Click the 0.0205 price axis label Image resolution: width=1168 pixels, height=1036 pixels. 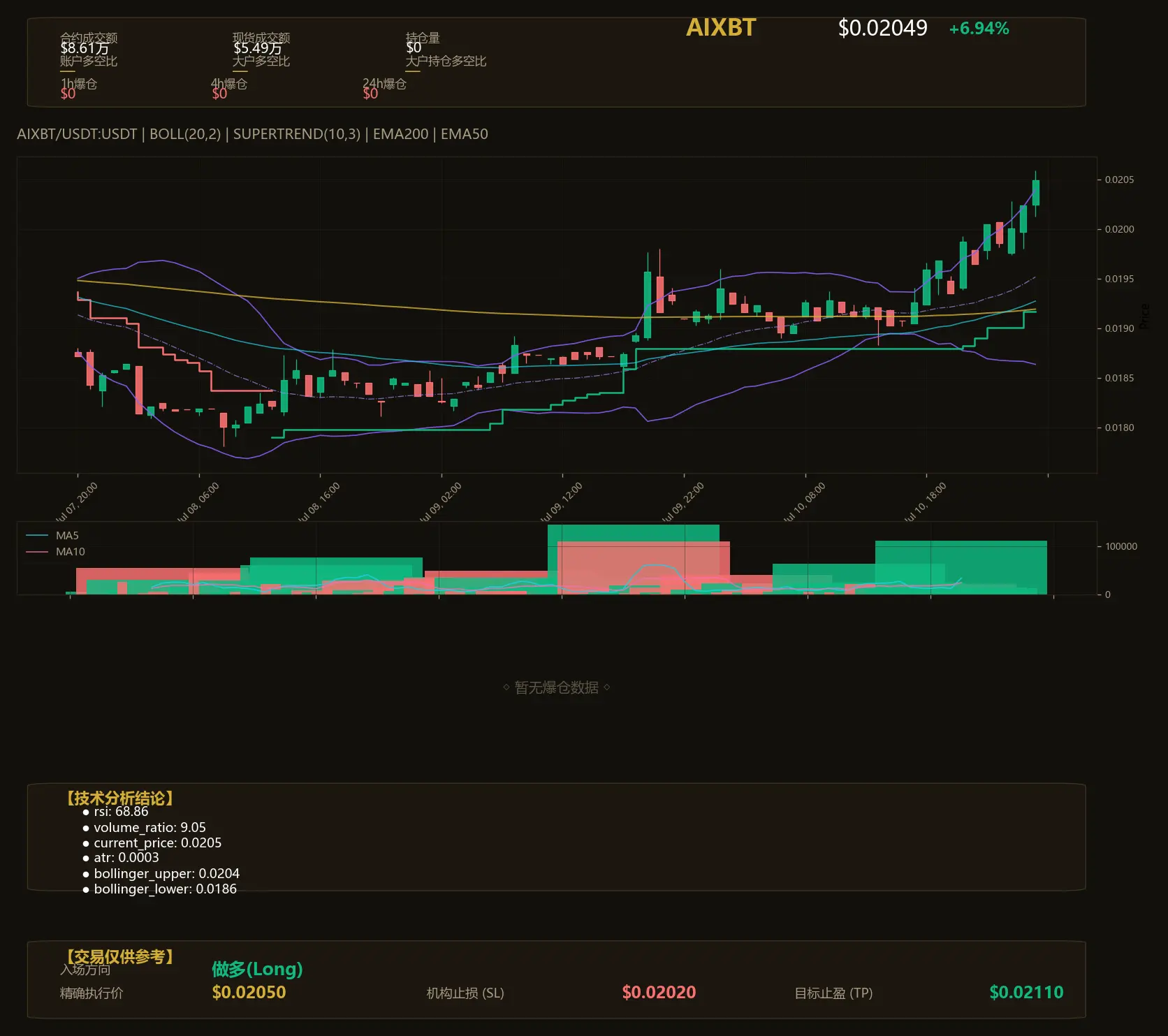(1119, 180)
